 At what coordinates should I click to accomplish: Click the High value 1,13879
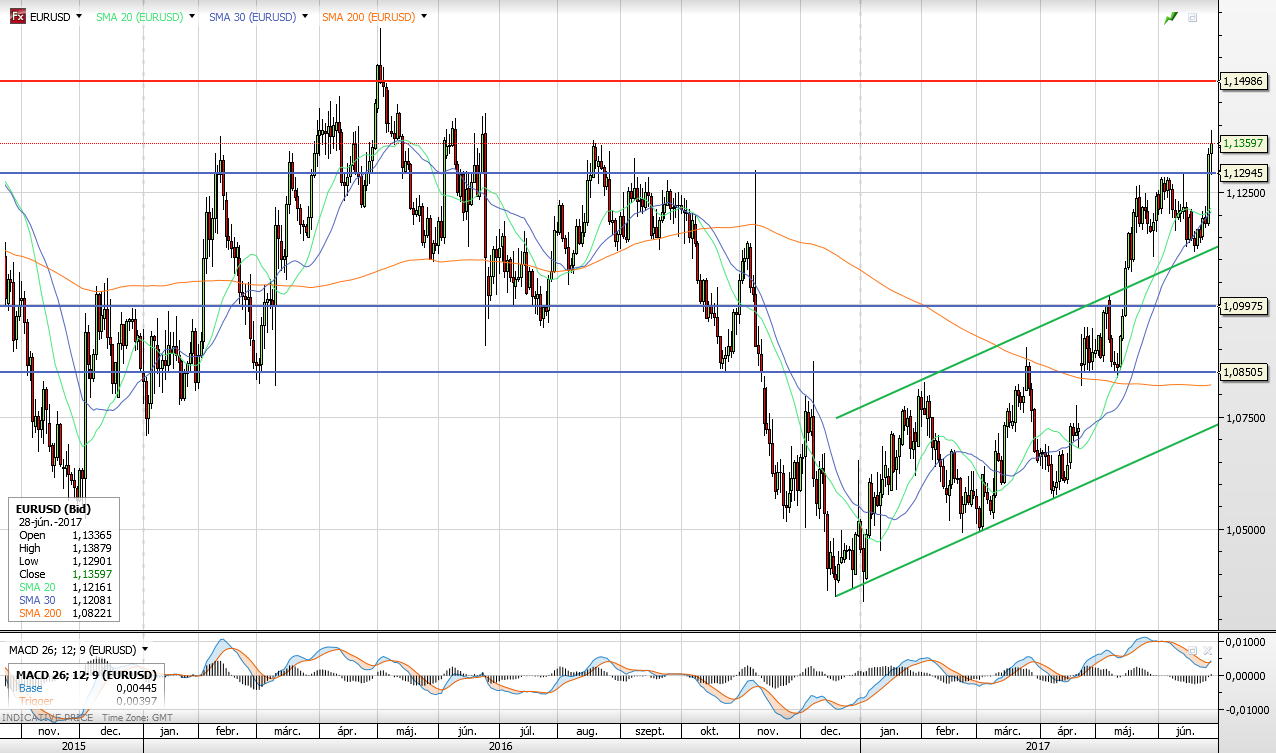(x=90, y=548)
